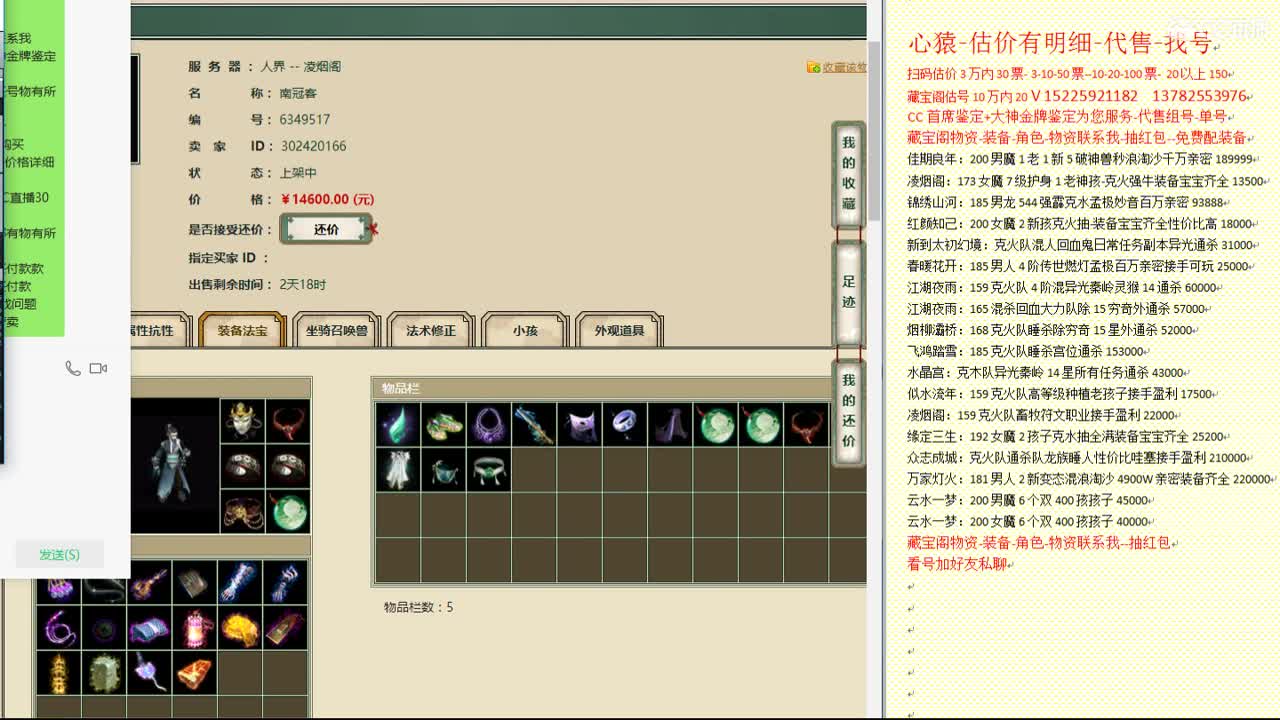Click the 物品栏数：5 label
This screenshot has width=1280, height=720.
[x=419, y=607]
